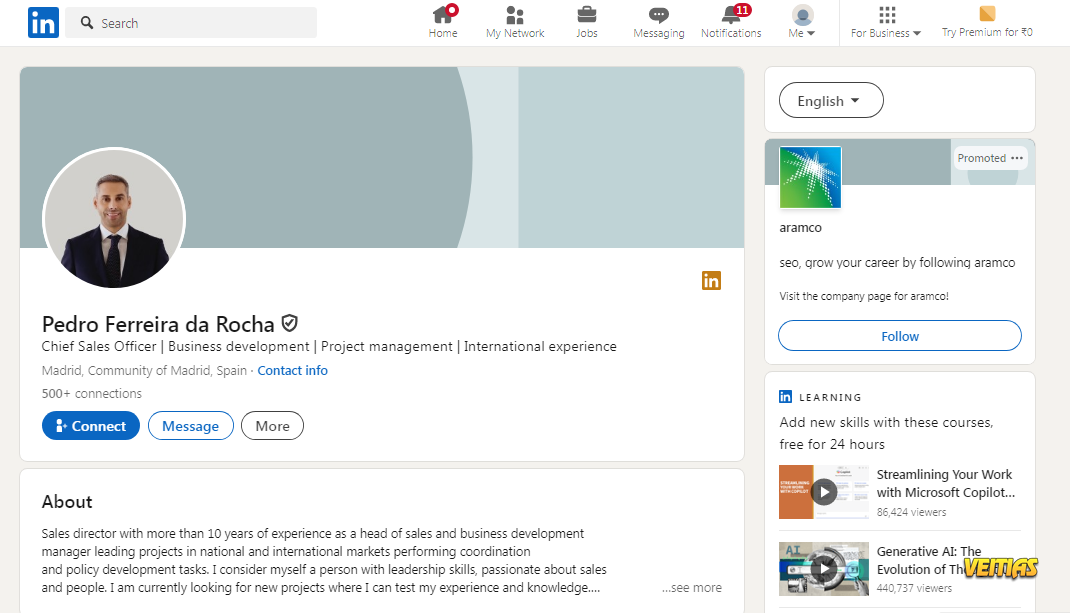Image resolution: width=1070 pixels, height=613 pixels.
Task: Click the aramco company logo
Action: [x=810, y=177]
